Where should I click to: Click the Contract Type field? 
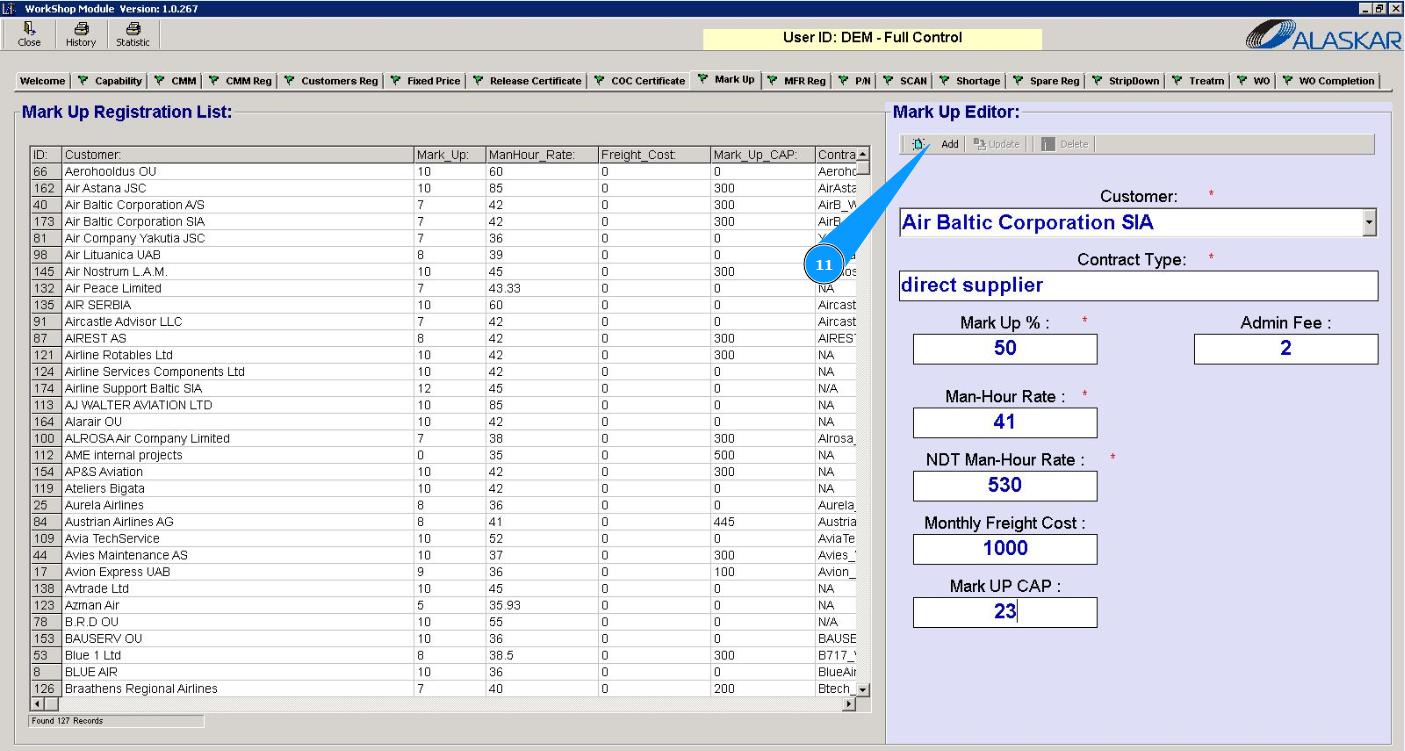[1138, 285]
